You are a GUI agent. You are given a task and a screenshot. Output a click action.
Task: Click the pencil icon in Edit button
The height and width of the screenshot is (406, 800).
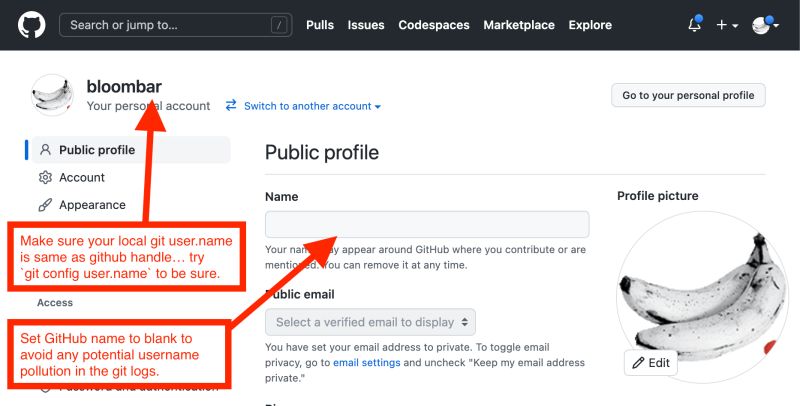click(x=638, y=363)
